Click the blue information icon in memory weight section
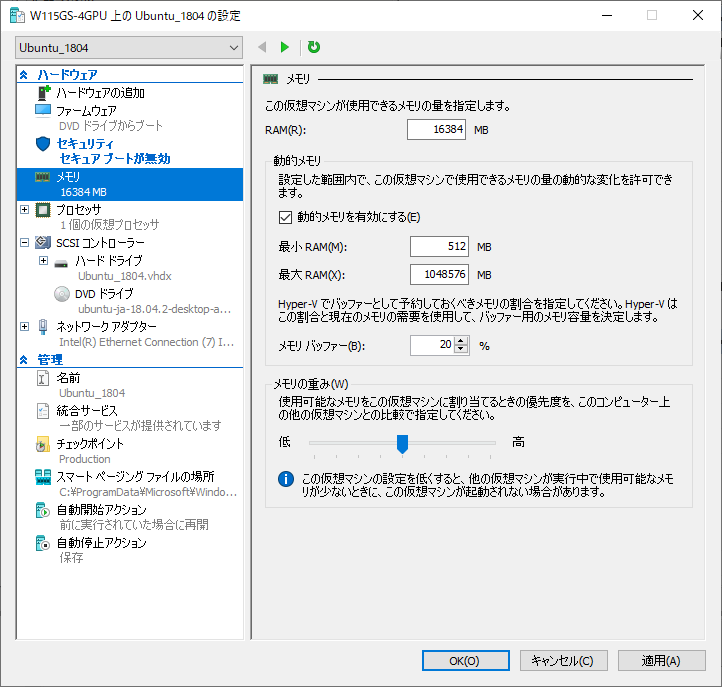The width and height of the screenshot is (722, 687). (286, 479)
